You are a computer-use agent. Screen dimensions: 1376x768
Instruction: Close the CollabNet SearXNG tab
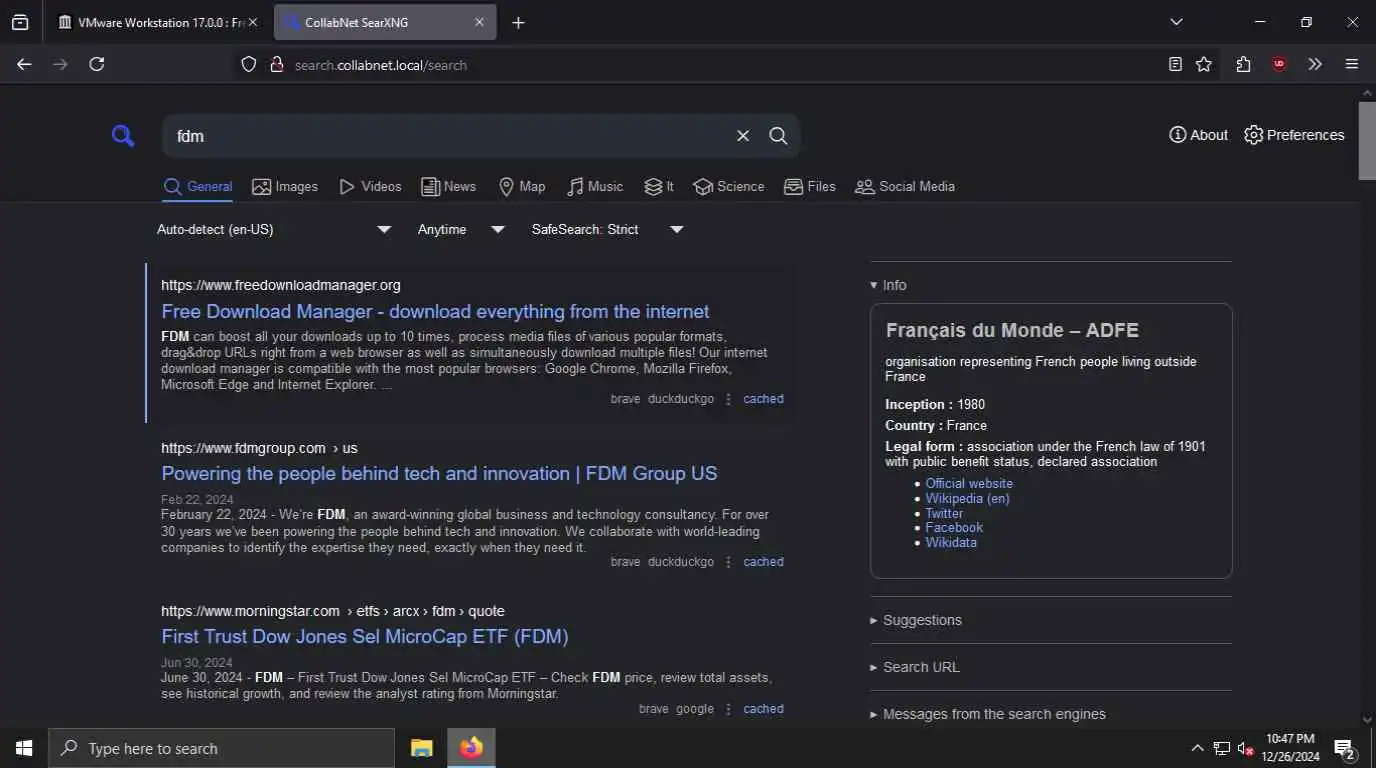click(x=479, y=22)
